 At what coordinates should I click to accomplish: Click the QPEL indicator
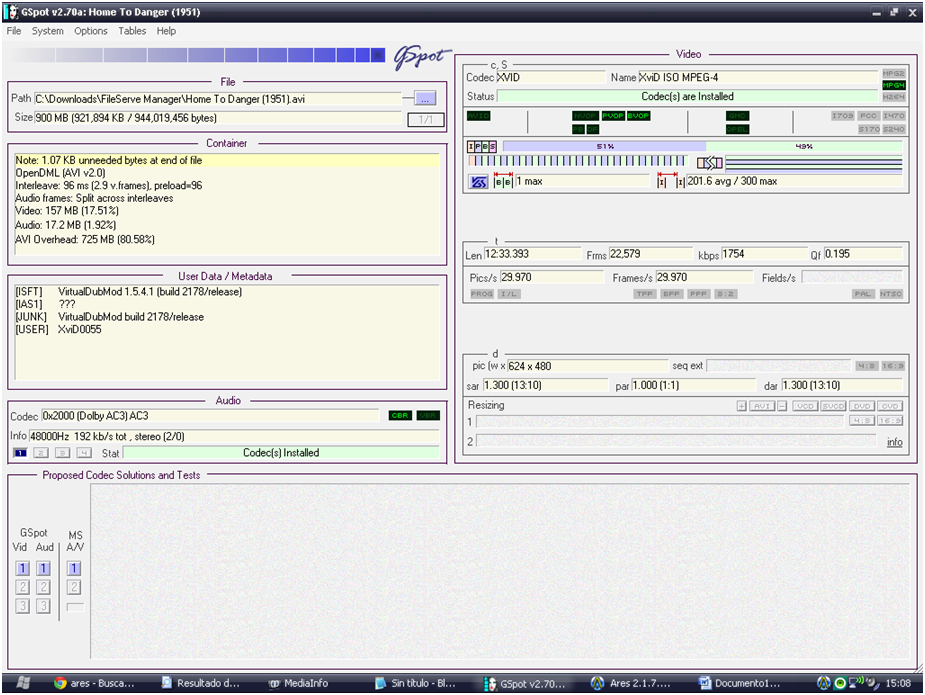pyautogui.click(x=737, y=129)
